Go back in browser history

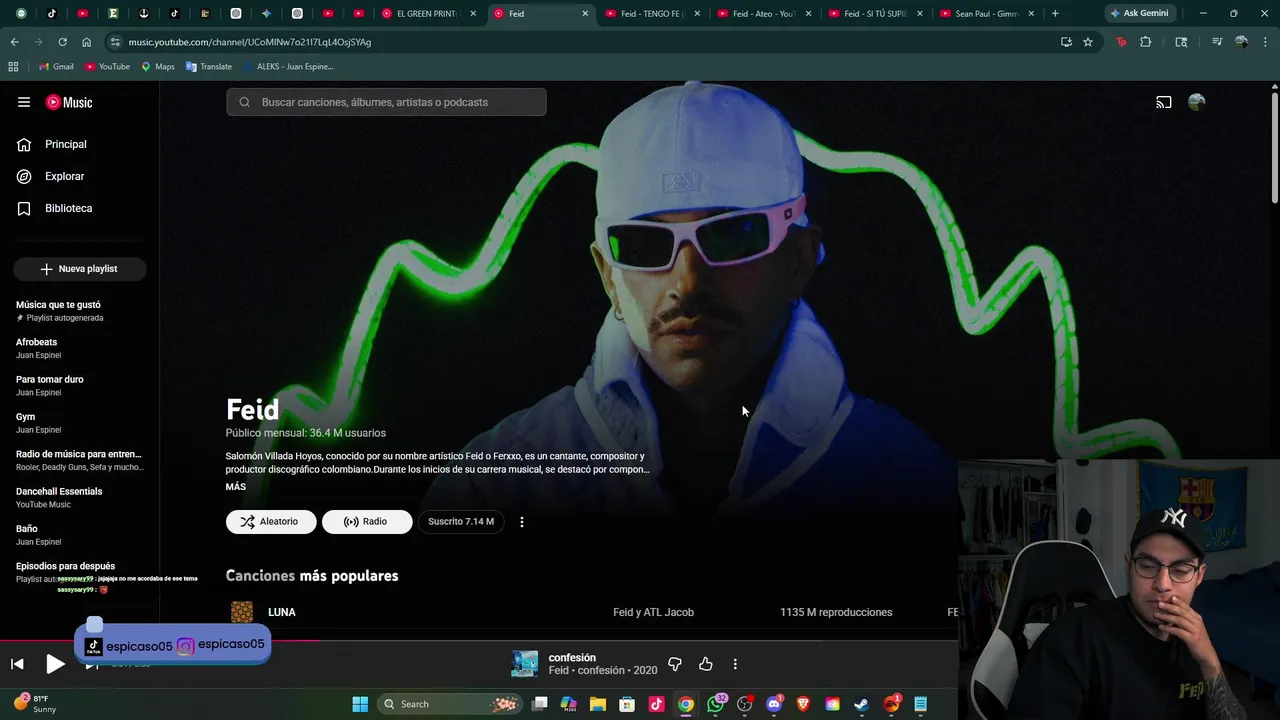coord(14,42)
